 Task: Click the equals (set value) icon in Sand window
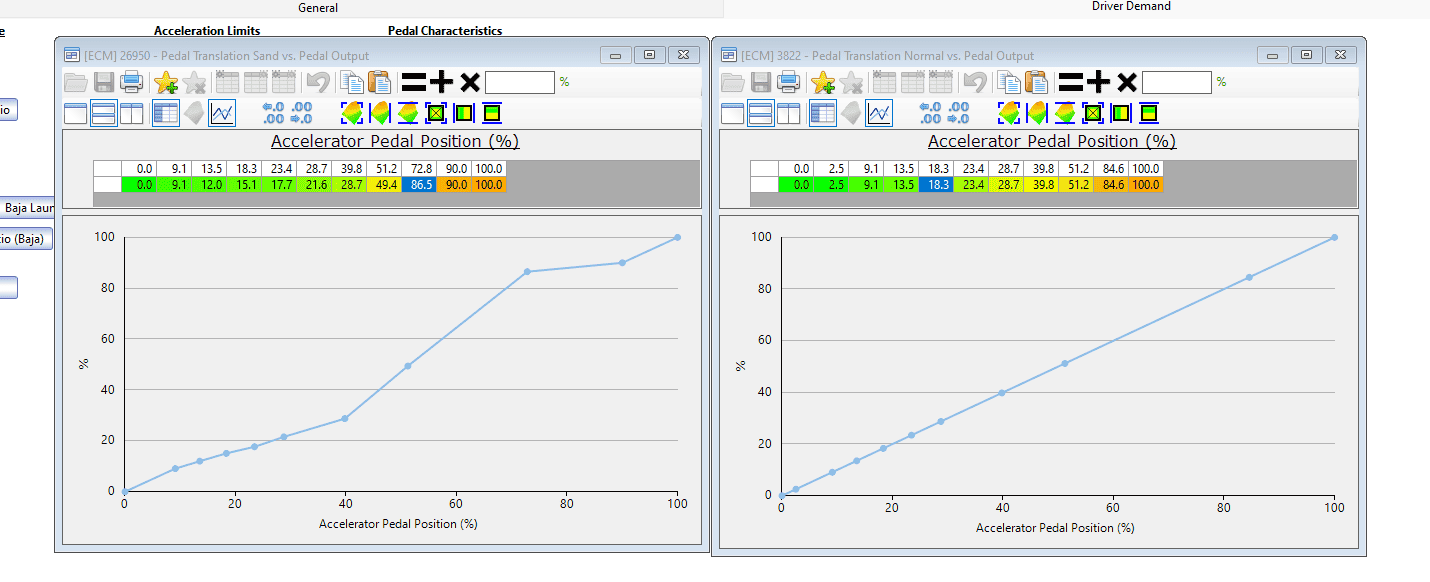(x=413, y=82)
